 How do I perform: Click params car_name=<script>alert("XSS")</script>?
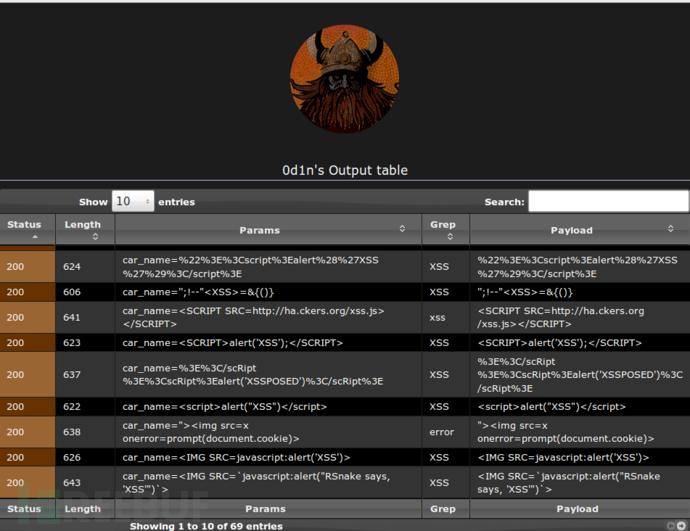click(224, 406)
